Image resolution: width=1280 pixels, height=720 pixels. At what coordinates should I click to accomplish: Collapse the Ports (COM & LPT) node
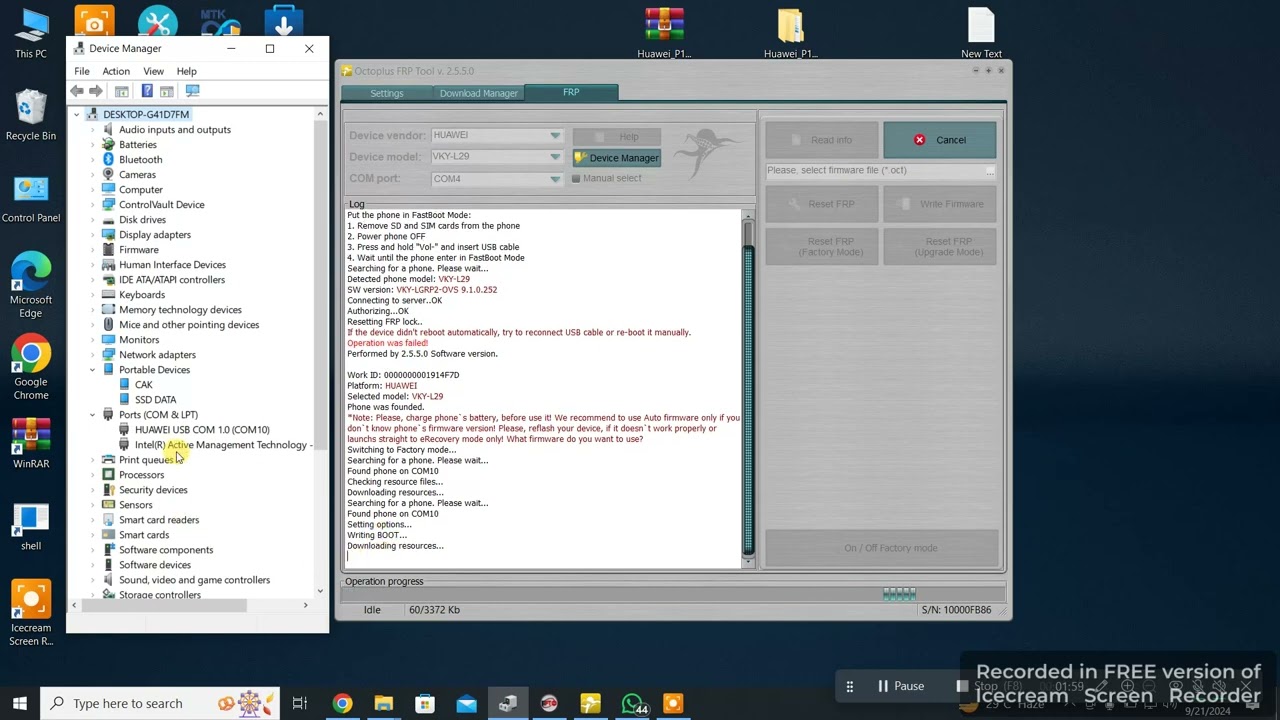point(93,415)
